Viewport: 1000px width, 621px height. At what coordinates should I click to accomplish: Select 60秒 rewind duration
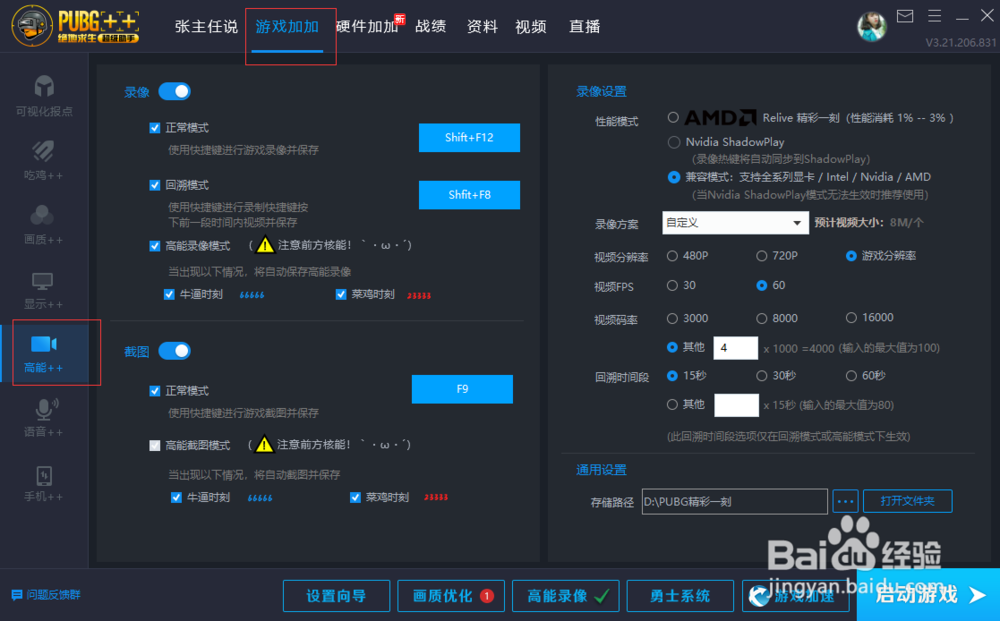pos(851,376)
